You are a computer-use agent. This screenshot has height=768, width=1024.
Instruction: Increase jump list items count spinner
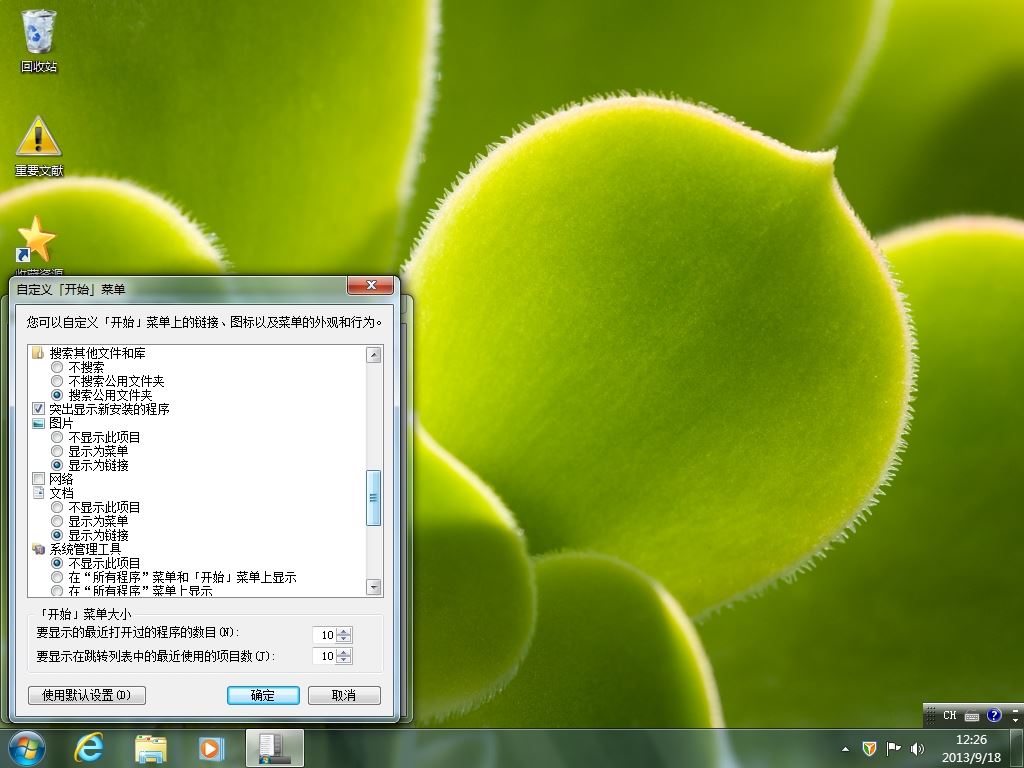(x=344, y=652)
